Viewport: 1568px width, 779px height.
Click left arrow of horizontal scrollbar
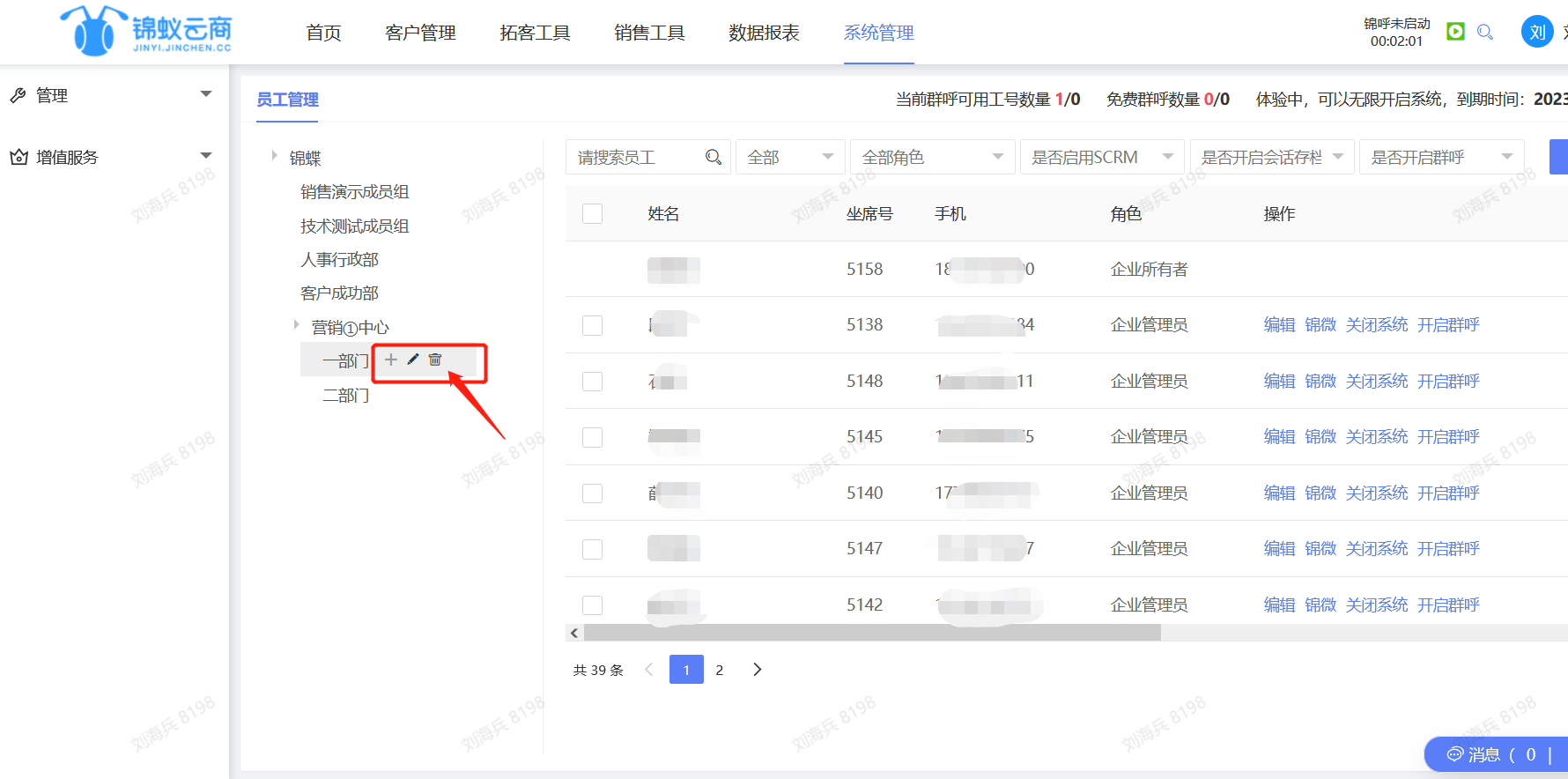click(x=574, y=633)
